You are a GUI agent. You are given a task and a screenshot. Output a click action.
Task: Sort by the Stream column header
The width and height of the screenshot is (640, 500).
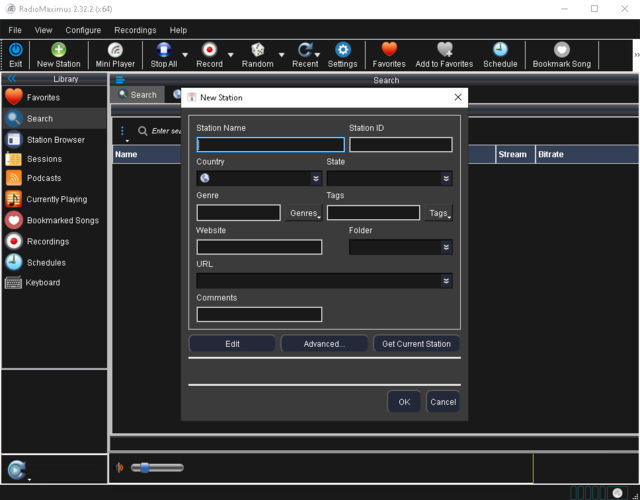coord(515,154)
